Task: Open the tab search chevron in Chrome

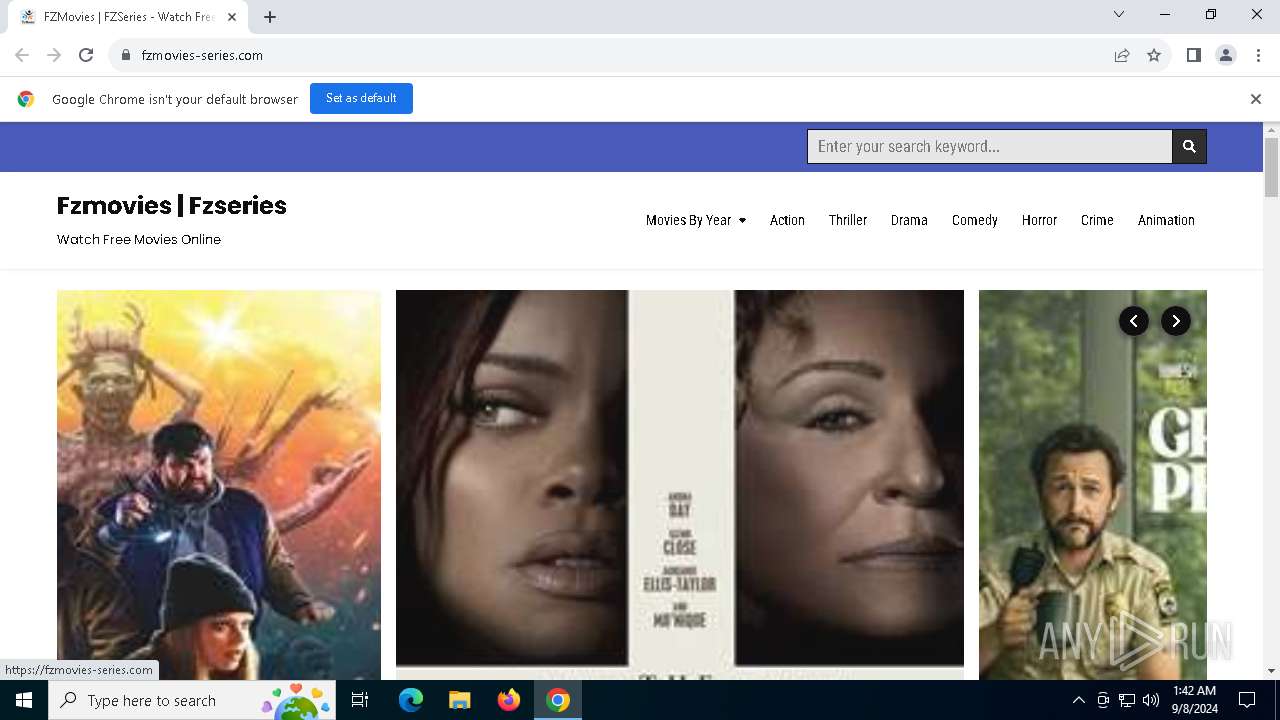Action: pos(1119,14)
